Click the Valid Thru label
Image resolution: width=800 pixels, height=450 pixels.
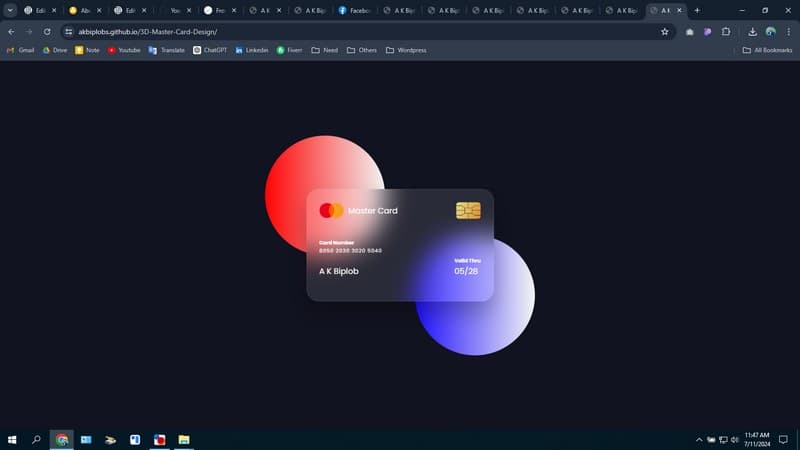pyautogui.click(x=467, y=260)
